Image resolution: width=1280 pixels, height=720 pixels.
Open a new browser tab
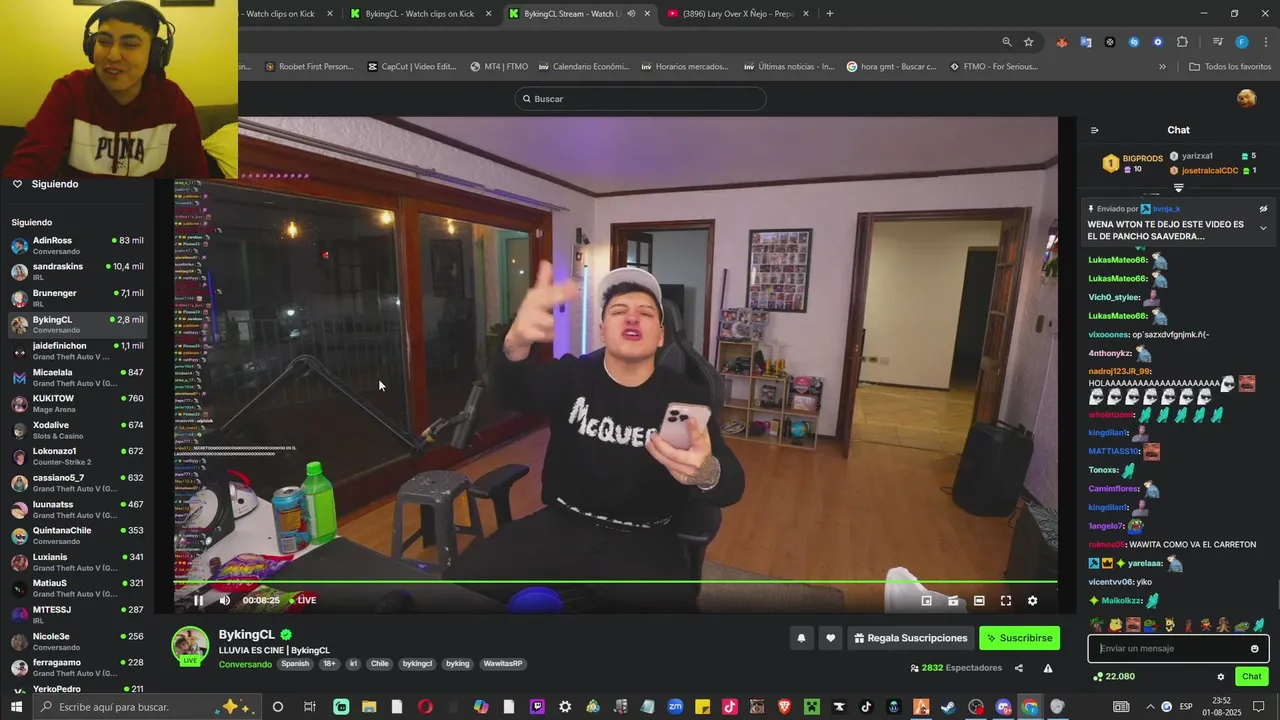point(830,14)
